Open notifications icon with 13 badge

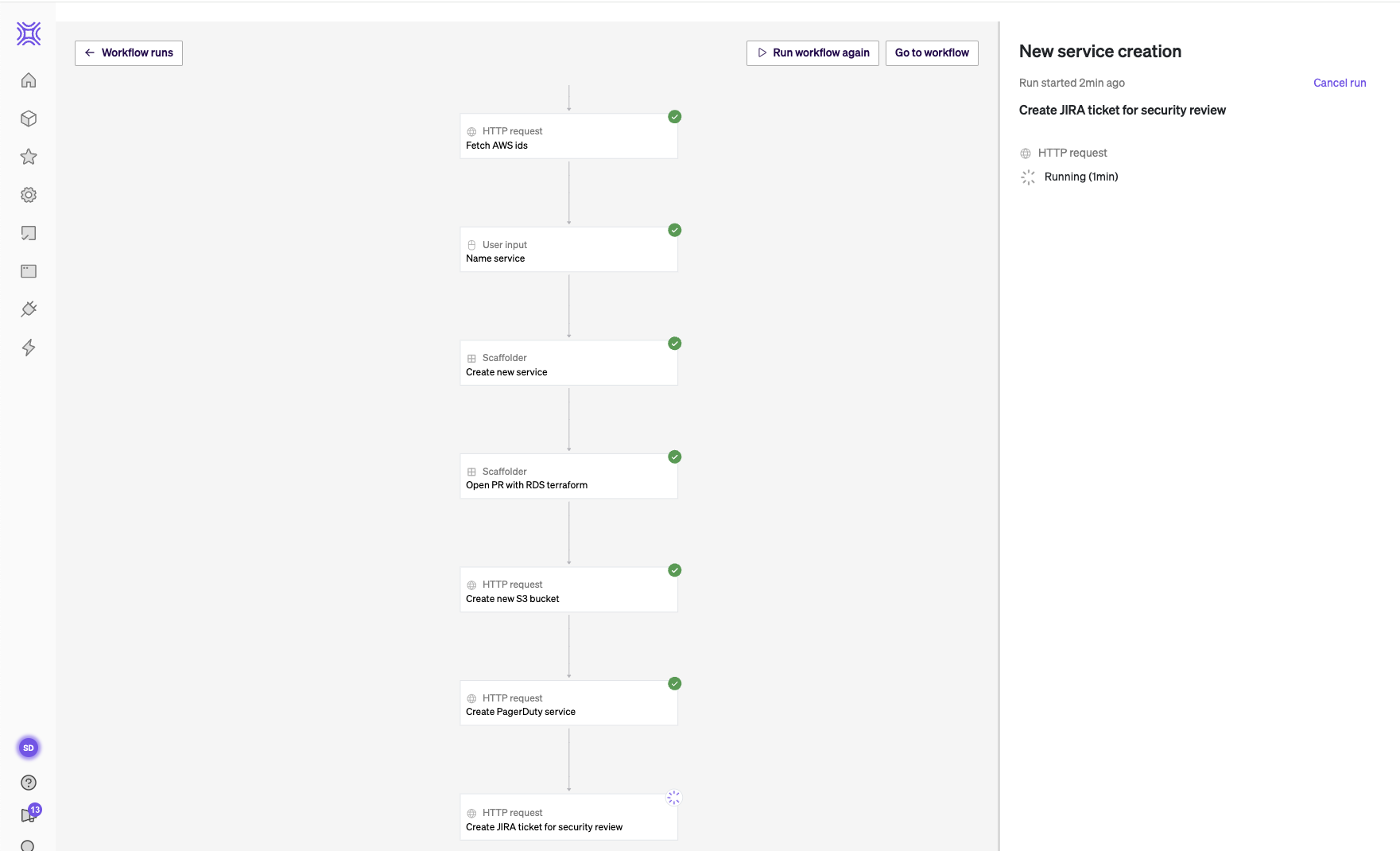click(x=29, y=814)
